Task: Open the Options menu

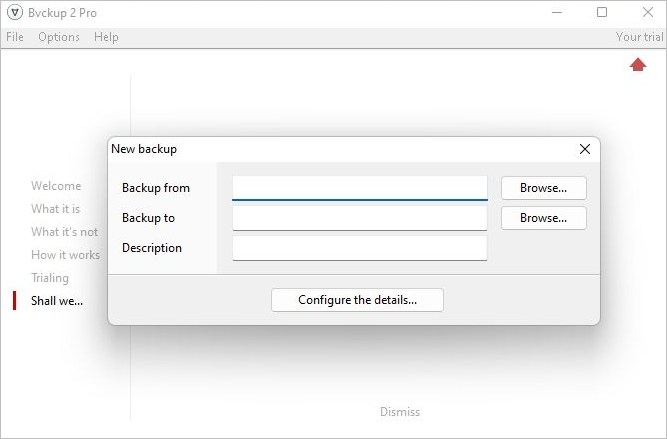Action: point(59,37)
